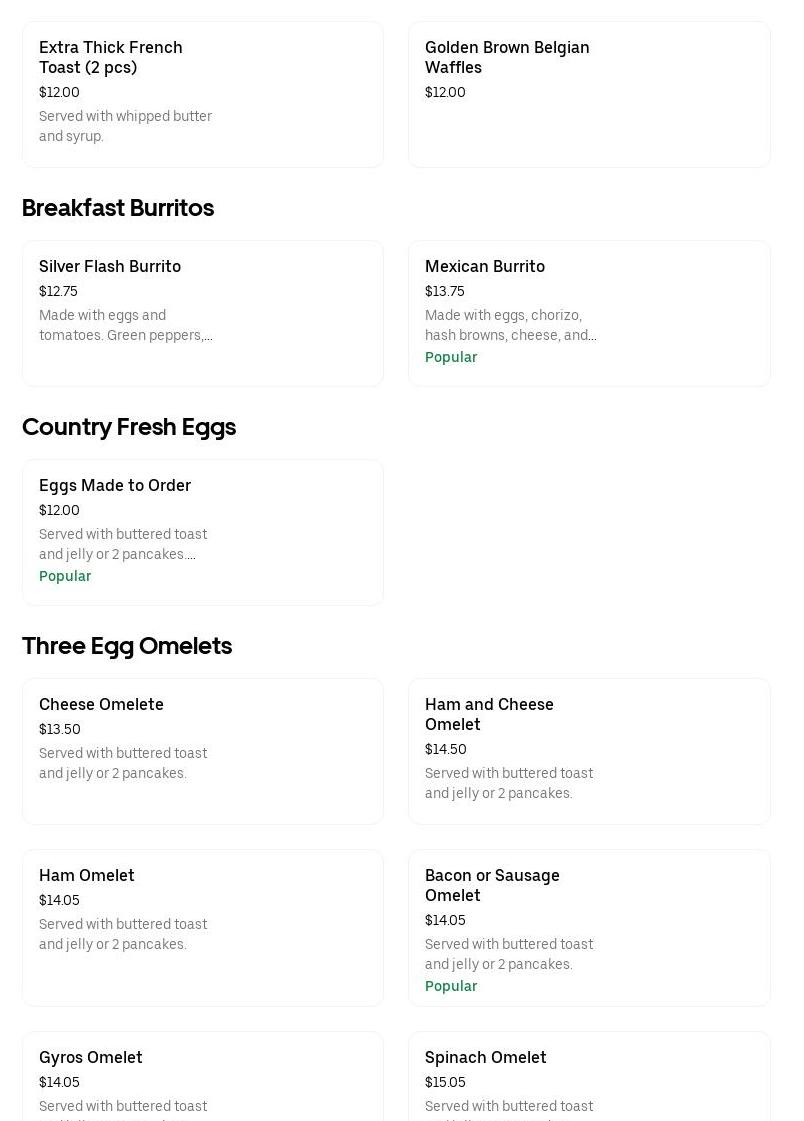Open the Ham and Cheese Omelet item
This screenshot has height=1121, width=804.
[x=489, y=714]
